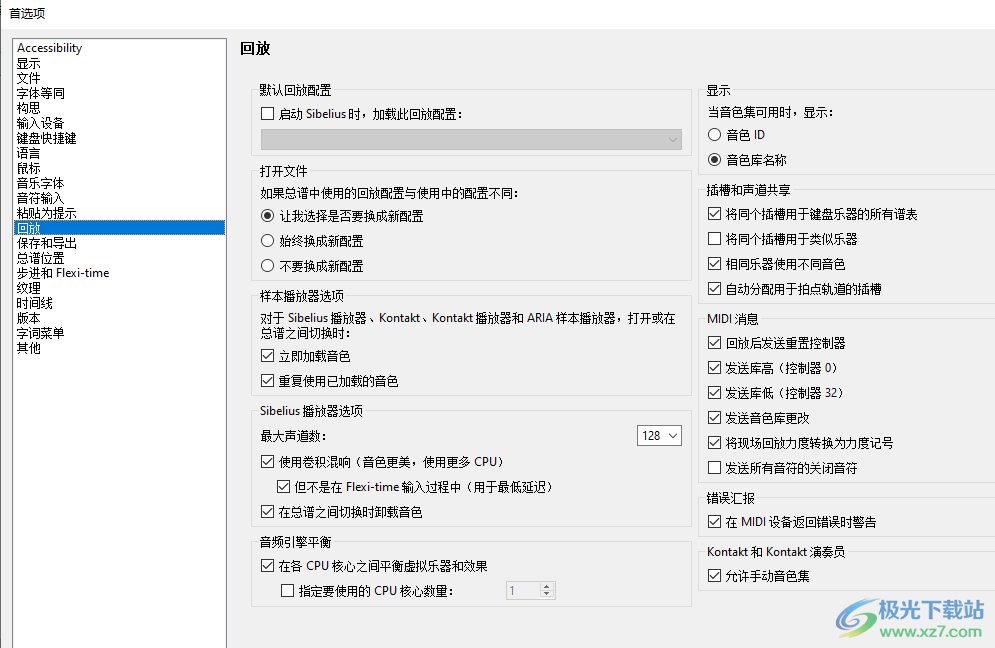Enable loading playback configuration at Sibelius startup
Image resolution: width=995 pixels, height=648 pixels.
point(267,113)
